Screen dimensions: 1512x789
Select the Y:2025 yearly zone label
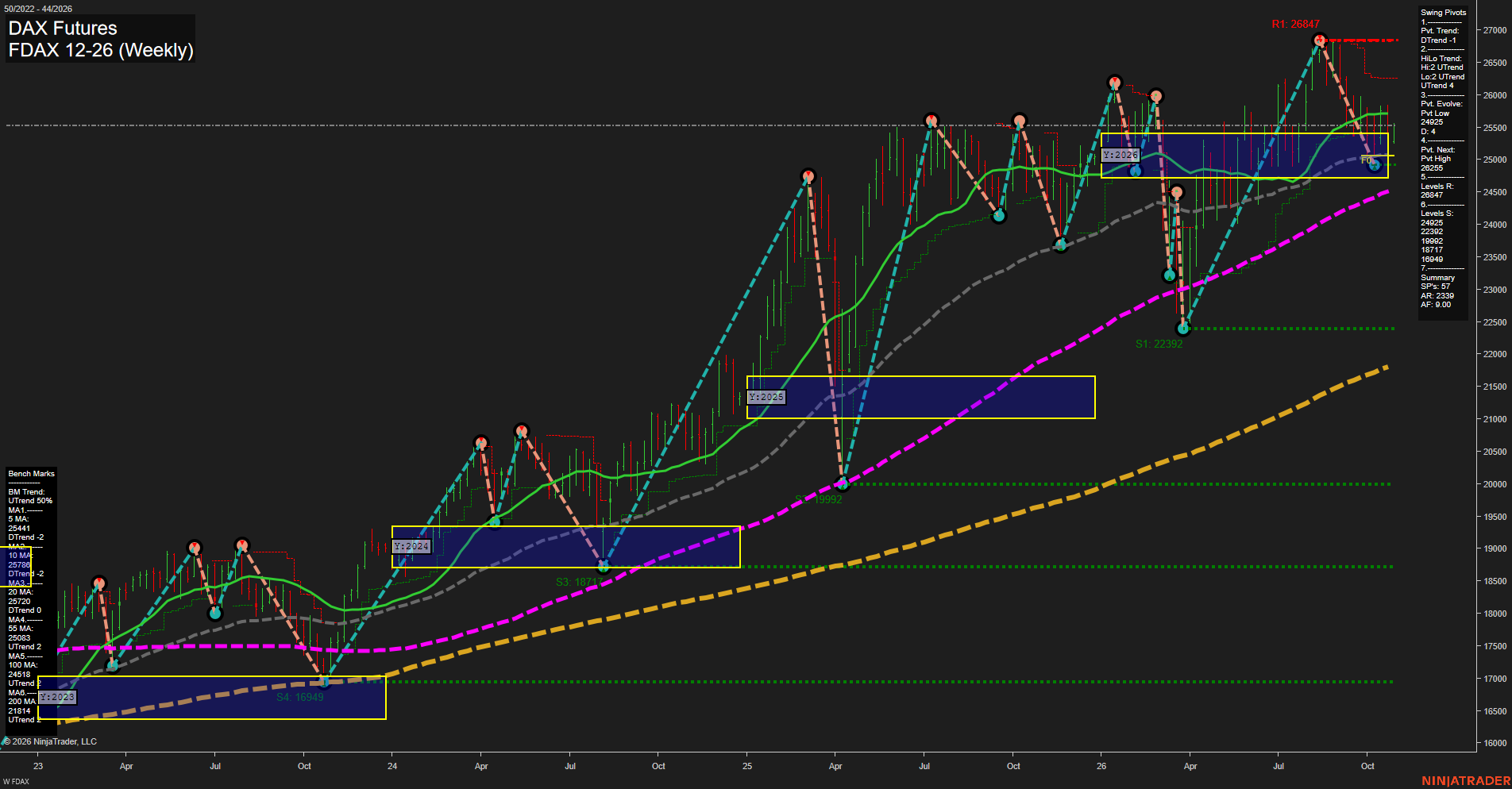(x=766, y=397)
